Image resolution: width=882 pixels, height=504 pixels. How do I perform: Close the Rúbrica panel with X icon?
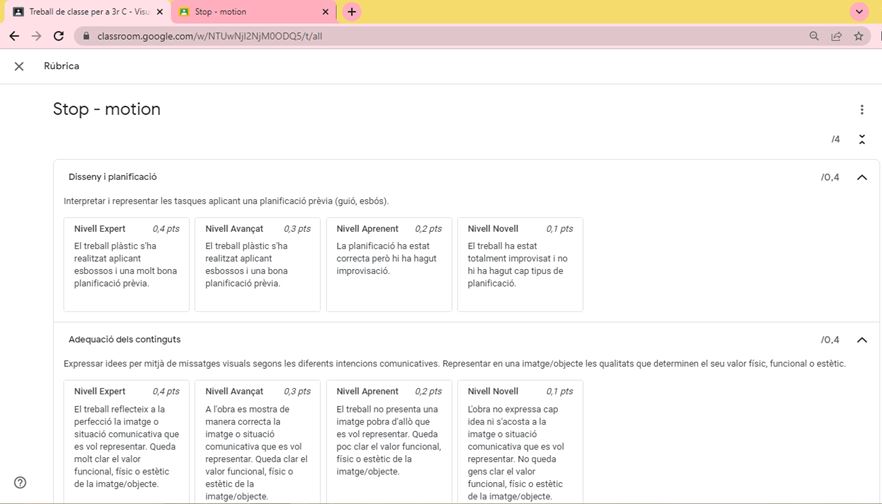(x=19, y=66)
